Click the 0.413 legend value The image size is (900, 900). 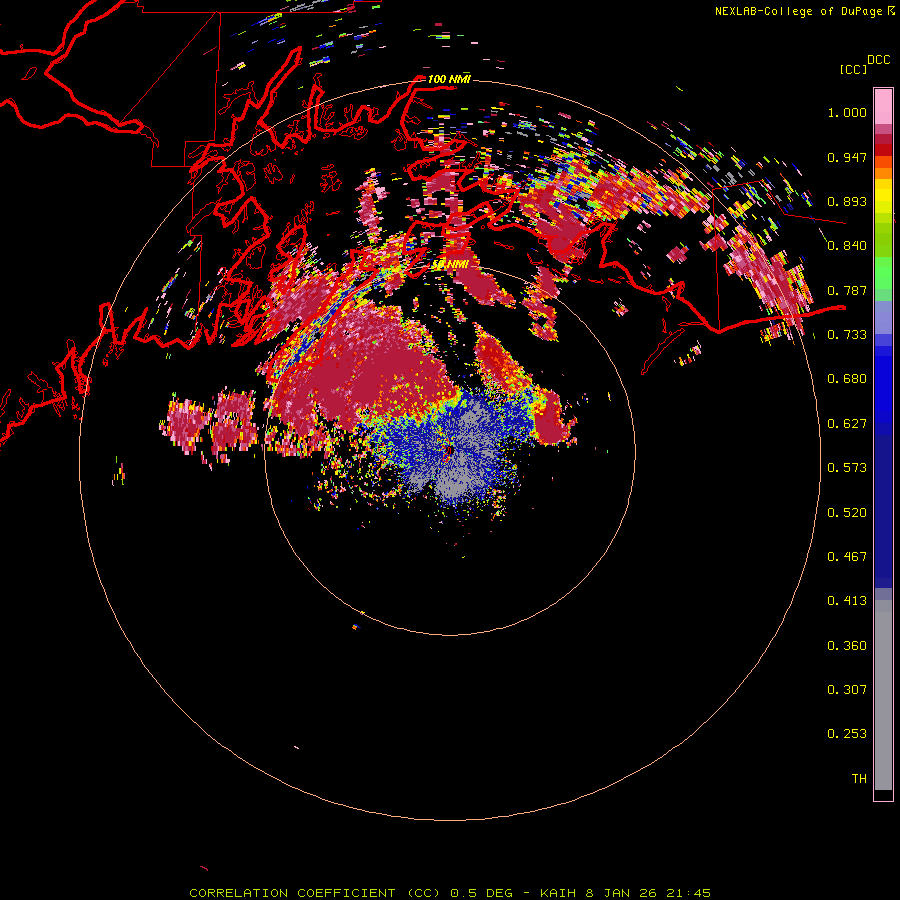pyautogui.click(x=847, y=601)
